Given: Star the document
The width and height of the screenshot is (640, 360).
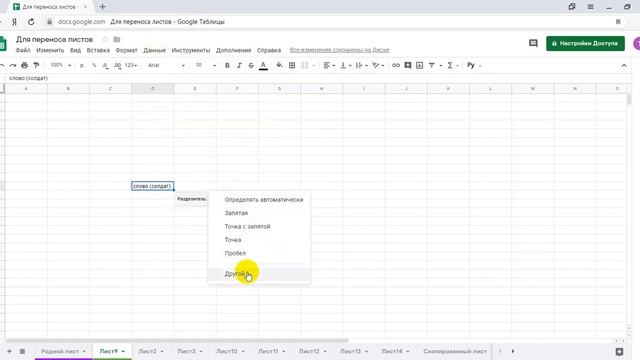Looking at the screenshot, I should (x=105, y=39).
